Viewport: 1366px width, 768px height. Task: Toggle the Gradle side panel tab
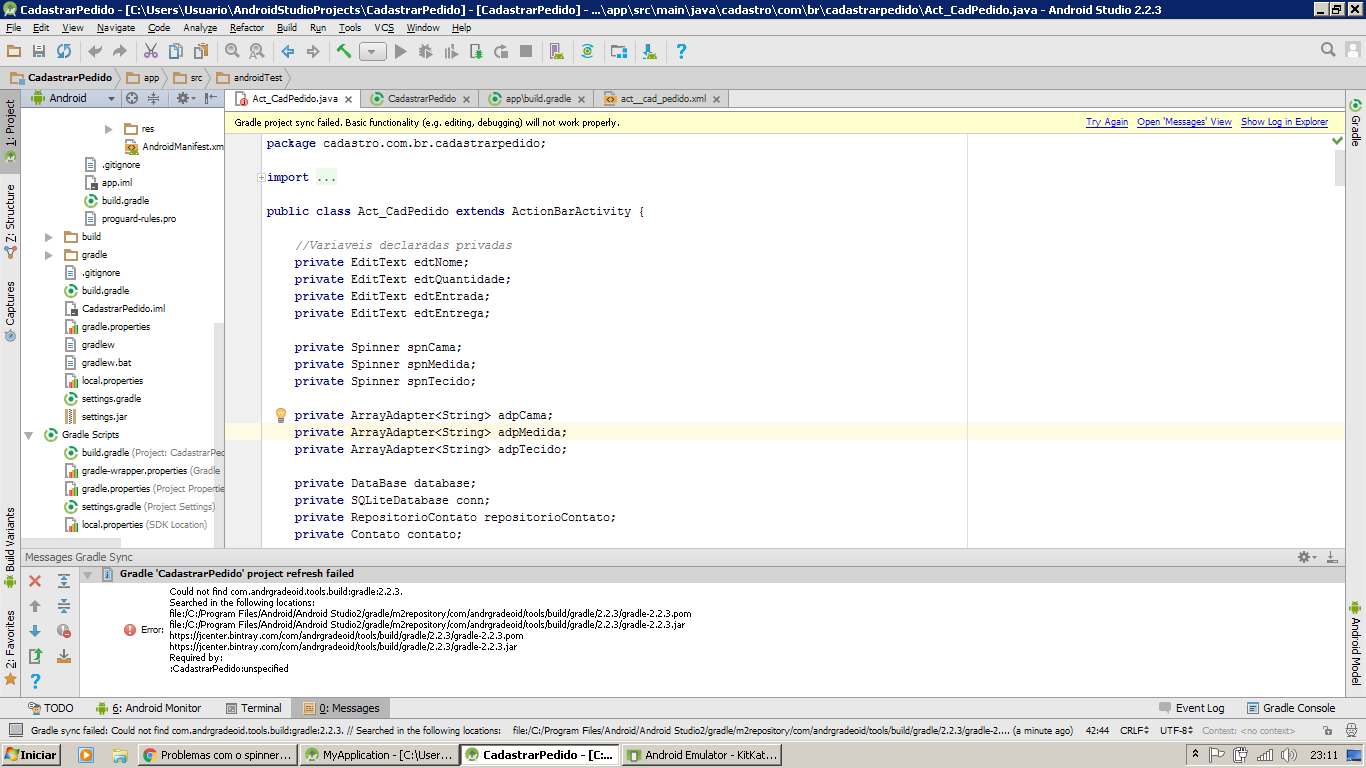[x=1356, y=123]
